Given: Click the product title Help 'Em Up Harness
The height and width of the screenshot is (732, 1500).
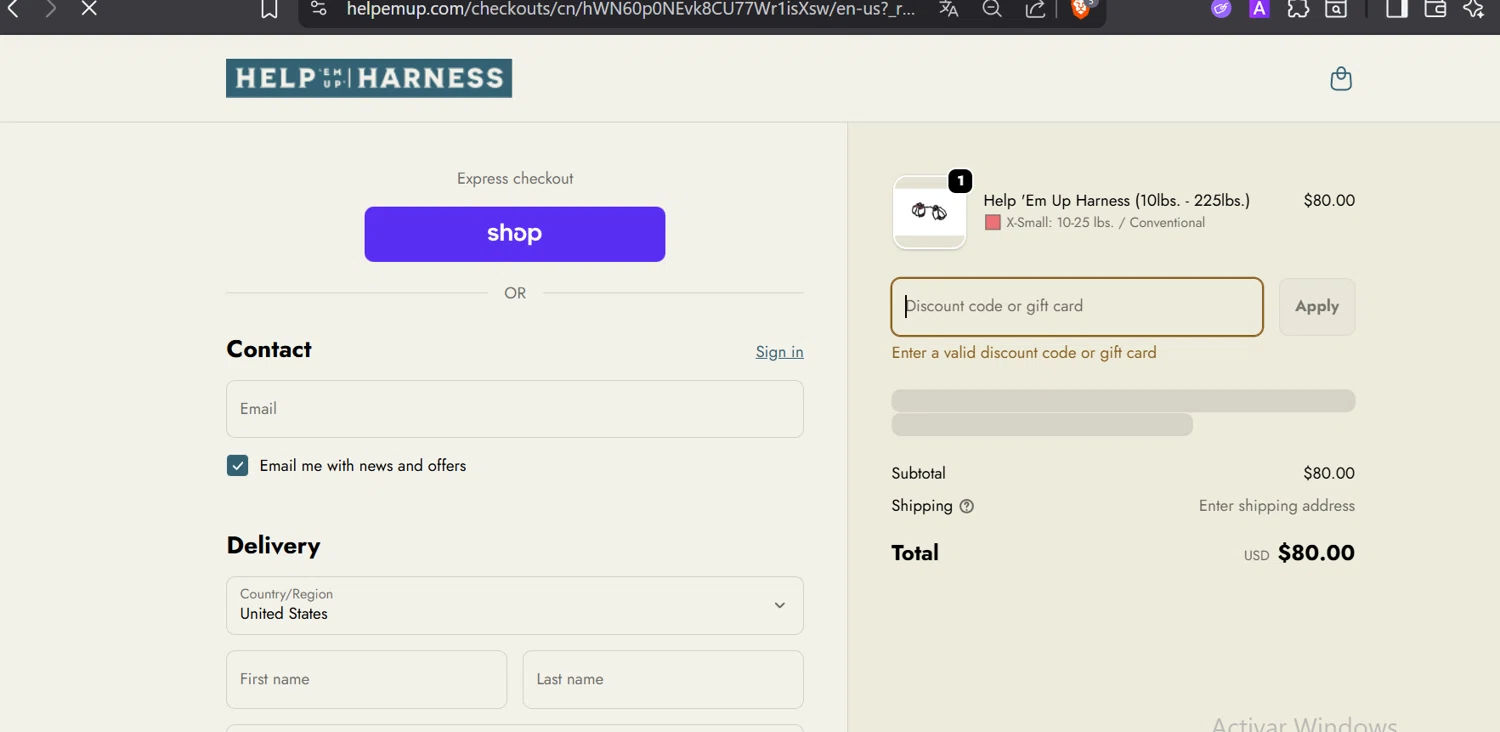Looking at the screenshot, I should (x=1117, y=201).
